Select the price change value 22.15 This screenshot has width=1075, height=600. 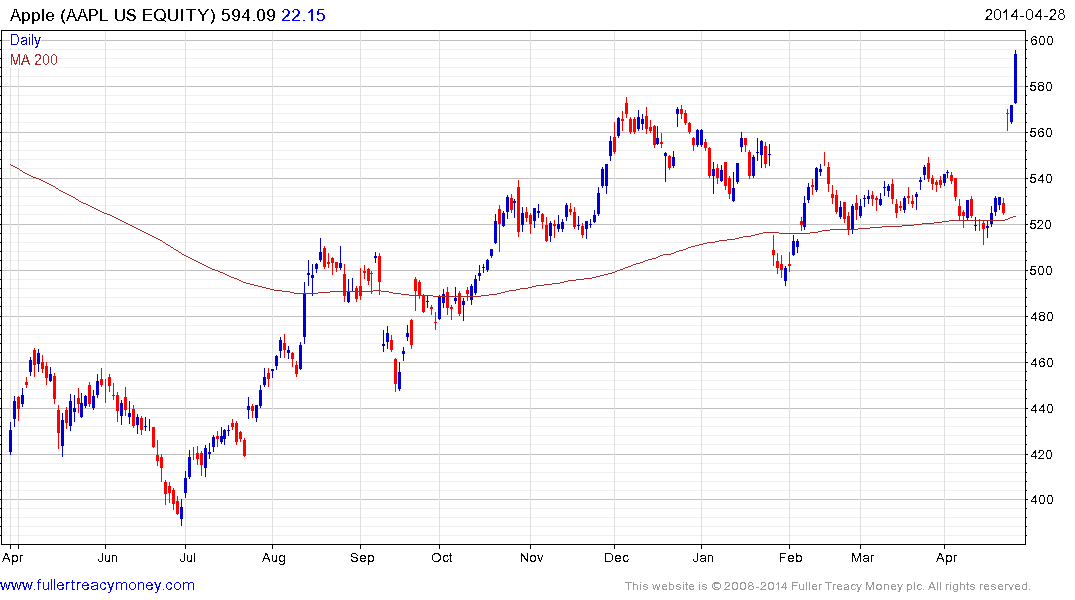point(303,15)
